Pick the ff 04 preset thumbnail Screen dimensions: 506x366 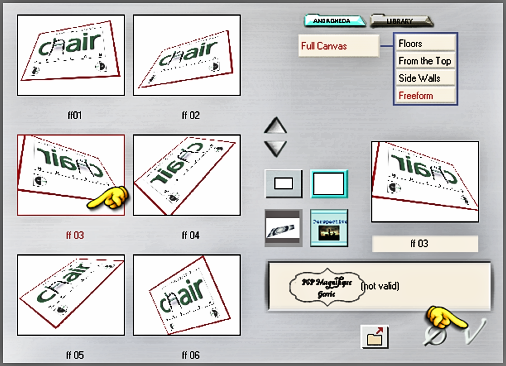pyautogui.click(x=187, y=175)
